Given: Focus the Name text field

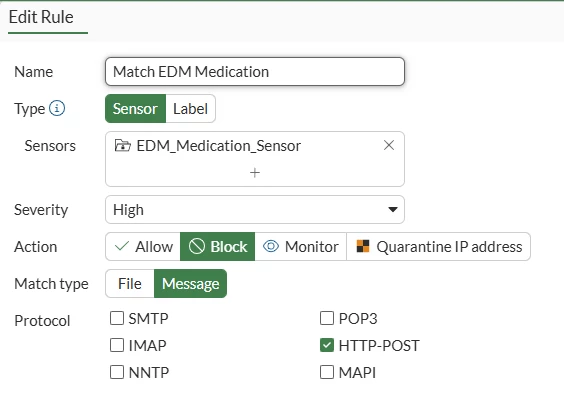Looking at the screenshot, I should 255,72.
